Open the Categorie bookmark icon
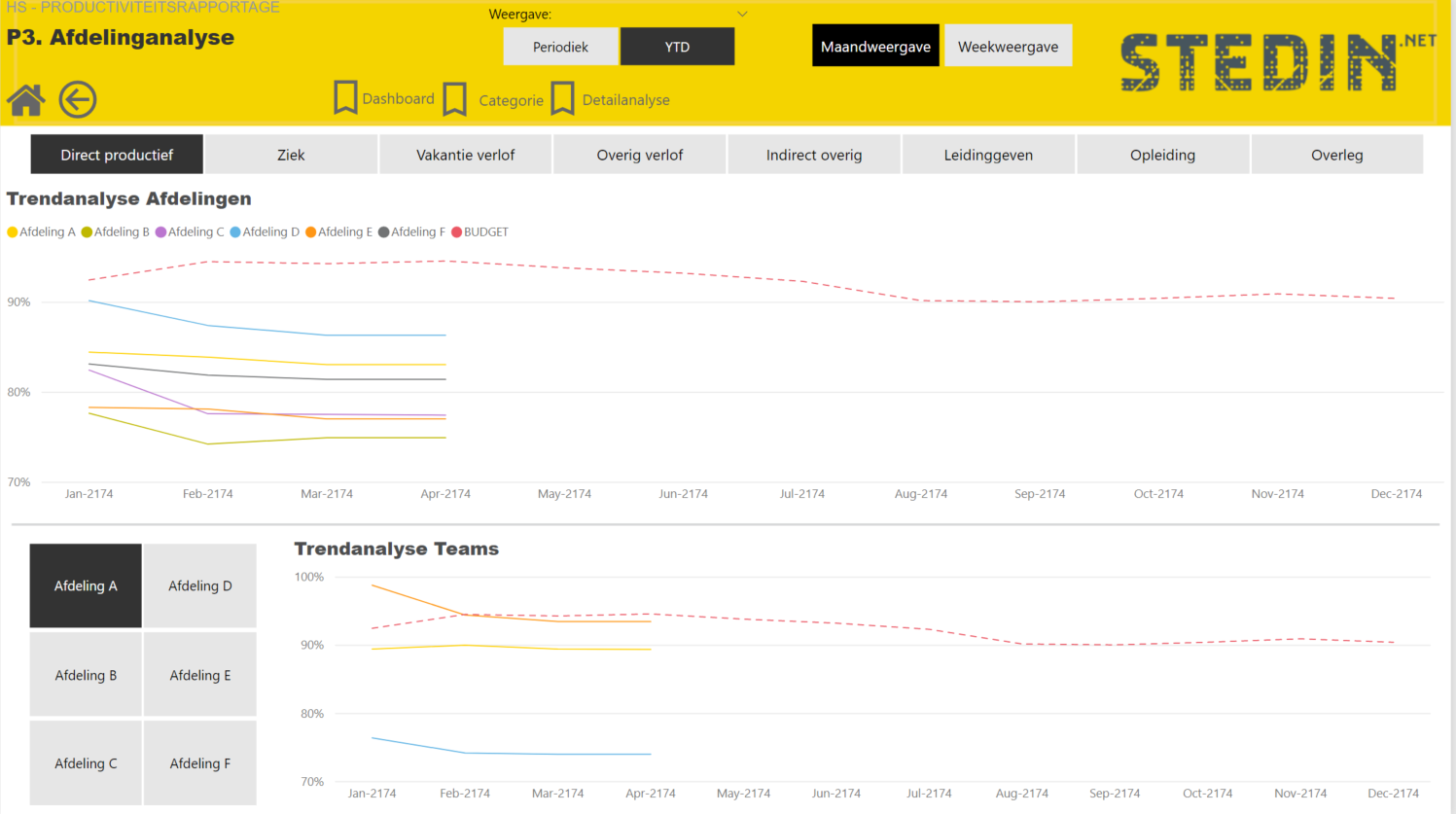 click(x=455, y=99)
